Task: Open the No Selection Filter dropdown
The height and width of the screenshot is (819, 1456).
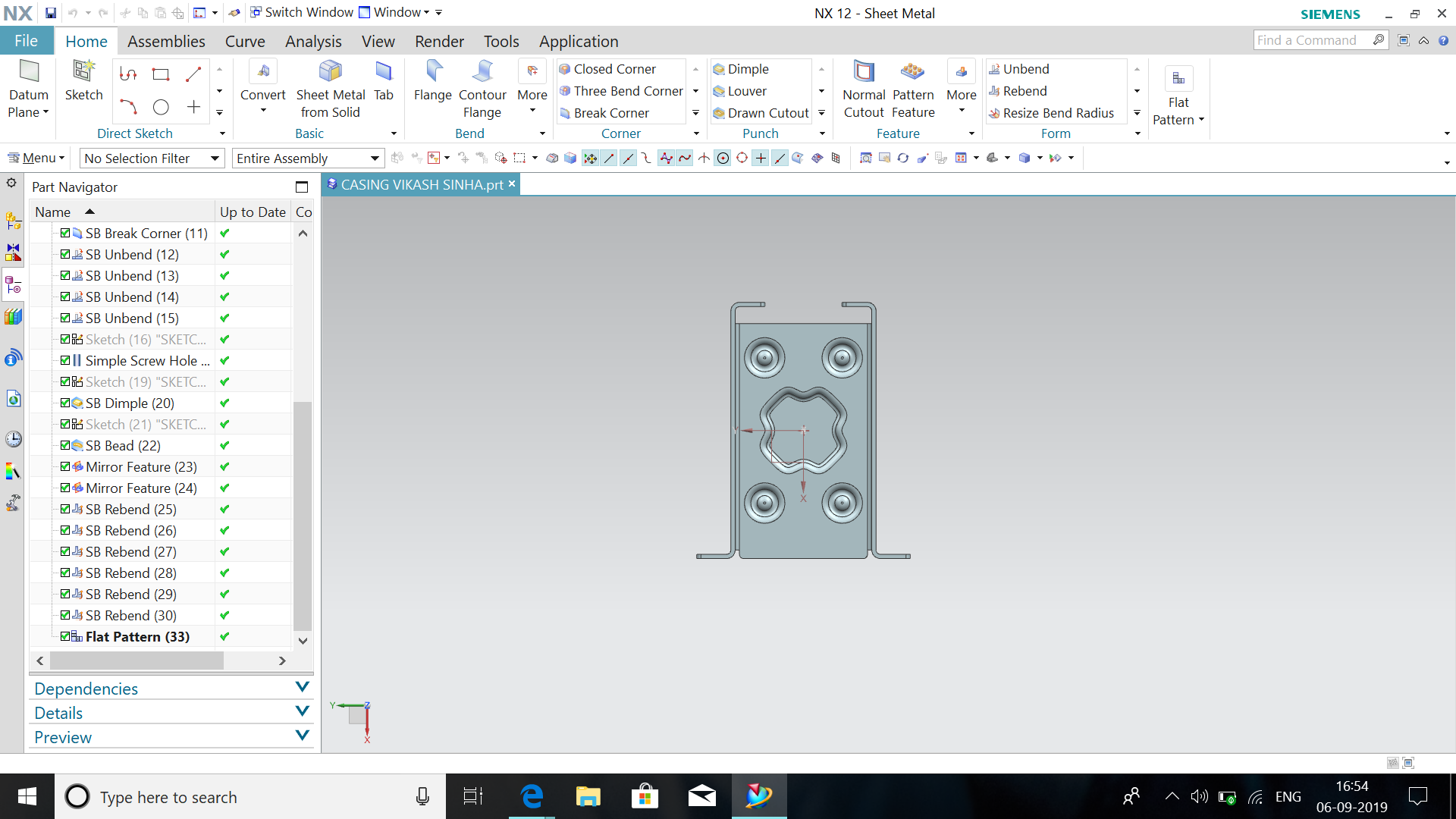Action: click(215, 158)
